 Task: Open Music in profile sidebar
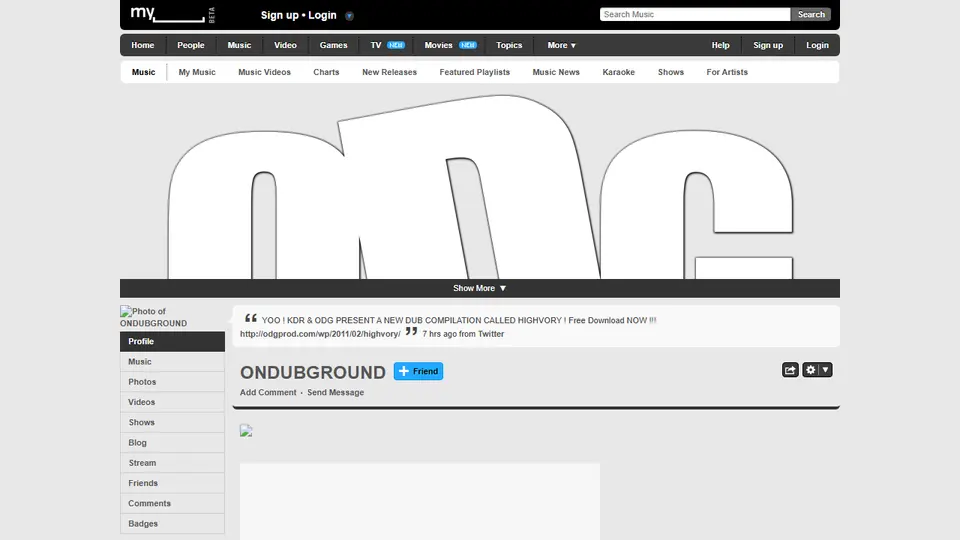pos(172,362)
